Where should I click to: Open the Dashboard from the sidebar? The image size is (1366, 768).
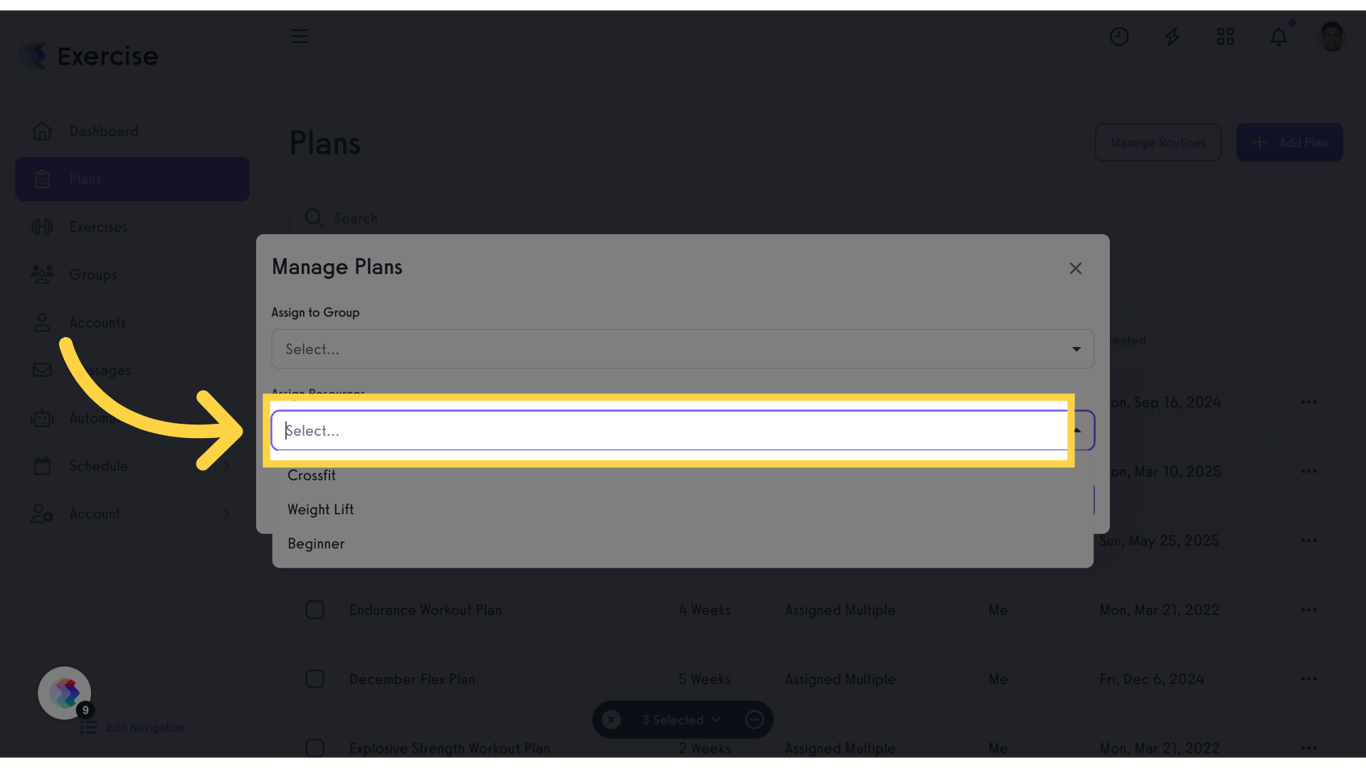point(103,130)
